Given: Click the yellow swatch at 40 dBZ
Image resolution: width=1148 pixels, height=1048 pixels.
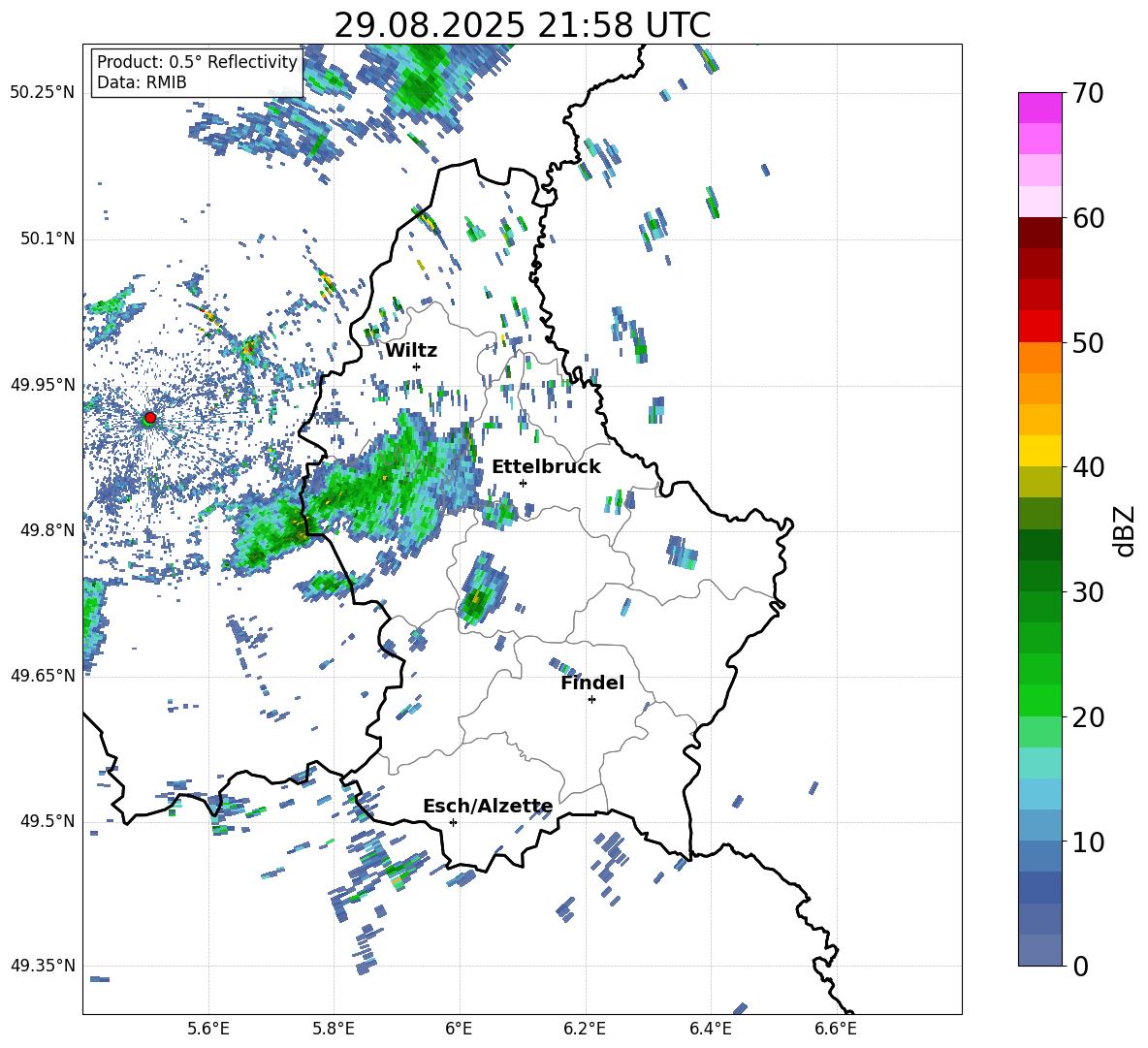Looking at the screenshot, I should [x=1039, y=451].
